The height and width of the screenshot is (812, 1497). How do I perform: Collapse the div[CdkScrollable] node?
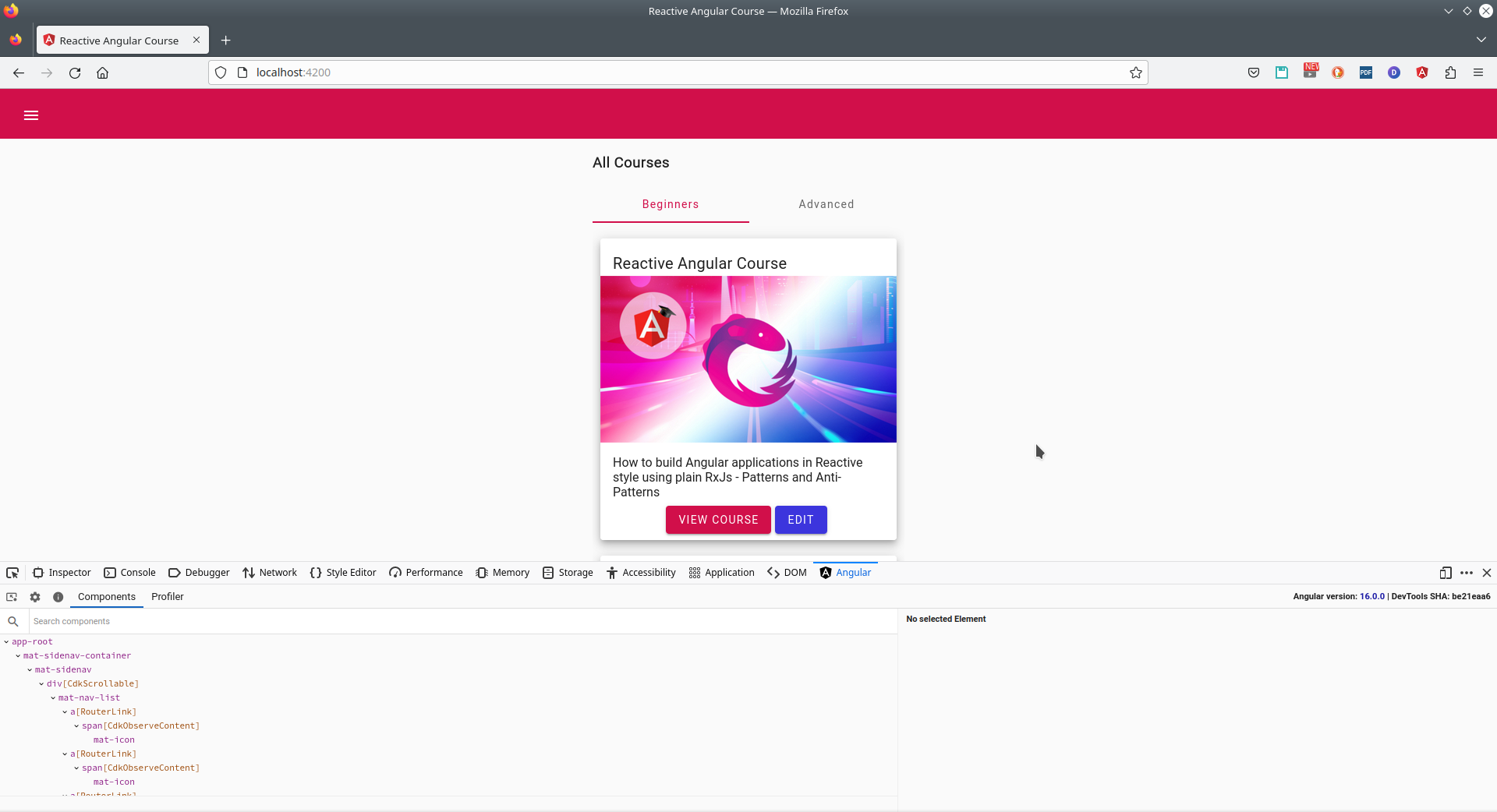tap(41, 684)
